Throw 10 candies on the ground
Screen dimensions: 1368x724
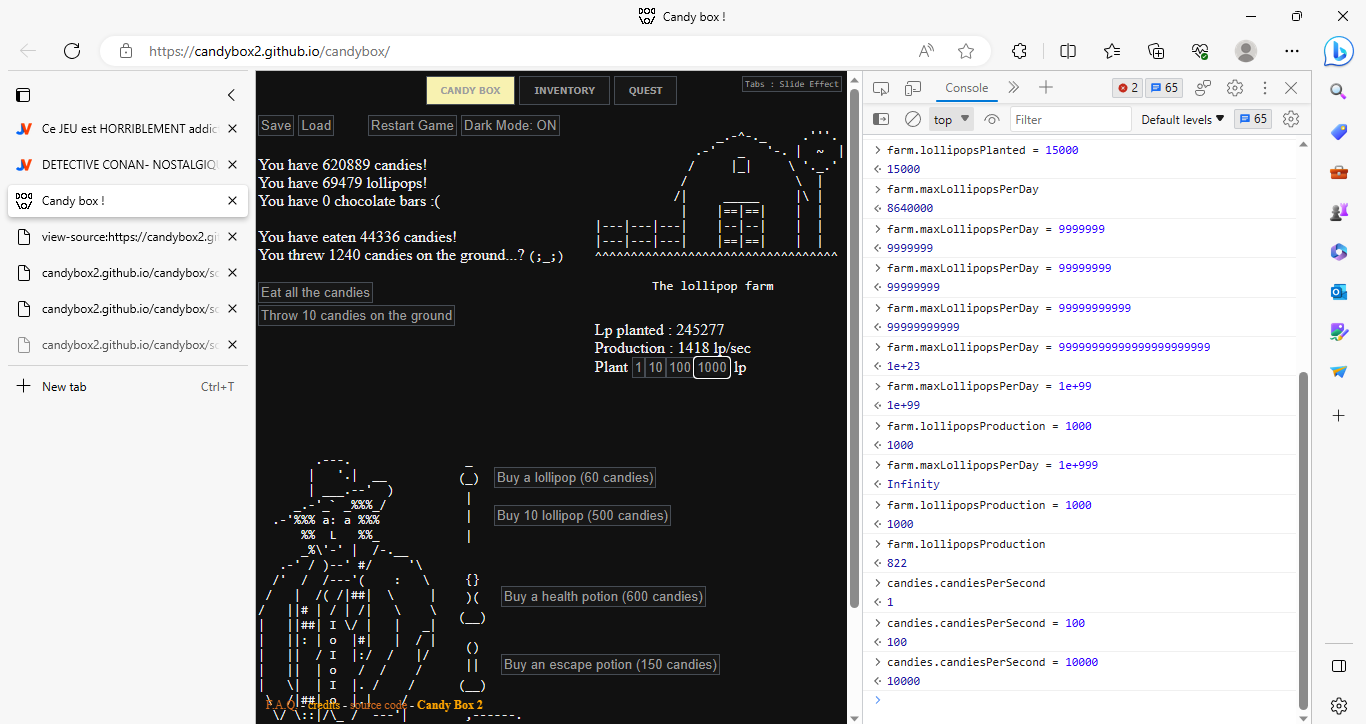tap(356, 315)
